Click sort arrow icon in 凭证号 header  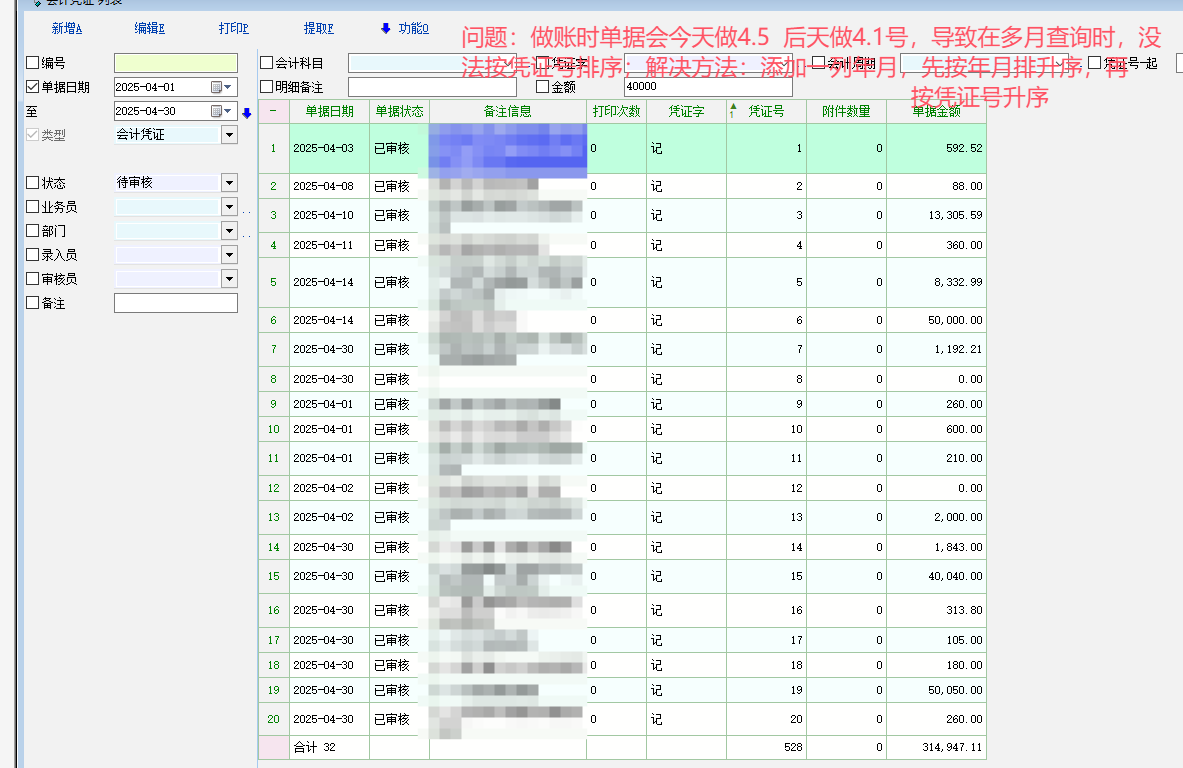pos(733,111)
